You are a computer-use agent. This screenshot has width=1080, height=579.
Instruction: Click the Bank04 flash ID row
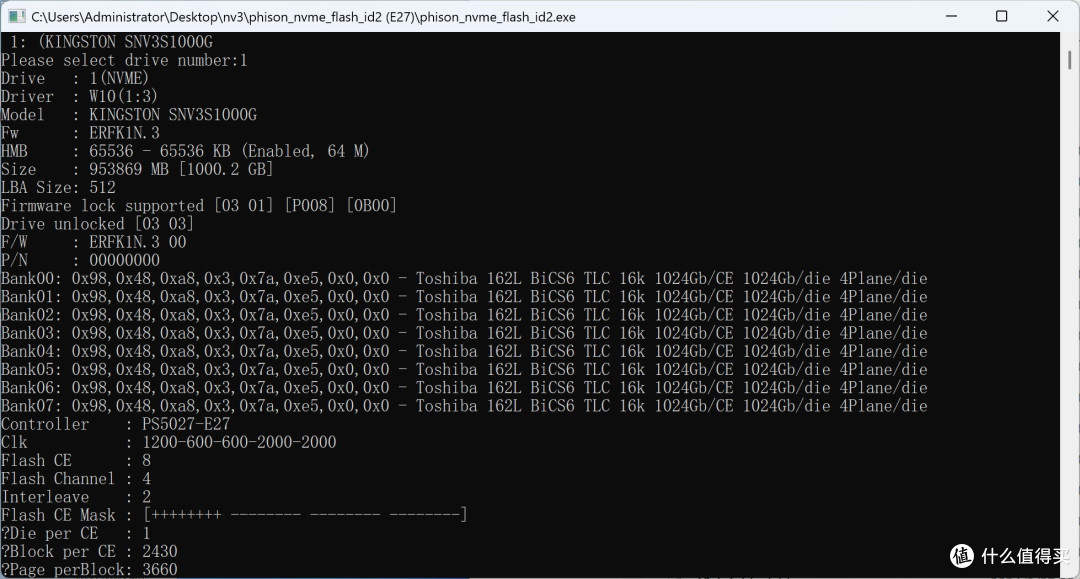464,351
